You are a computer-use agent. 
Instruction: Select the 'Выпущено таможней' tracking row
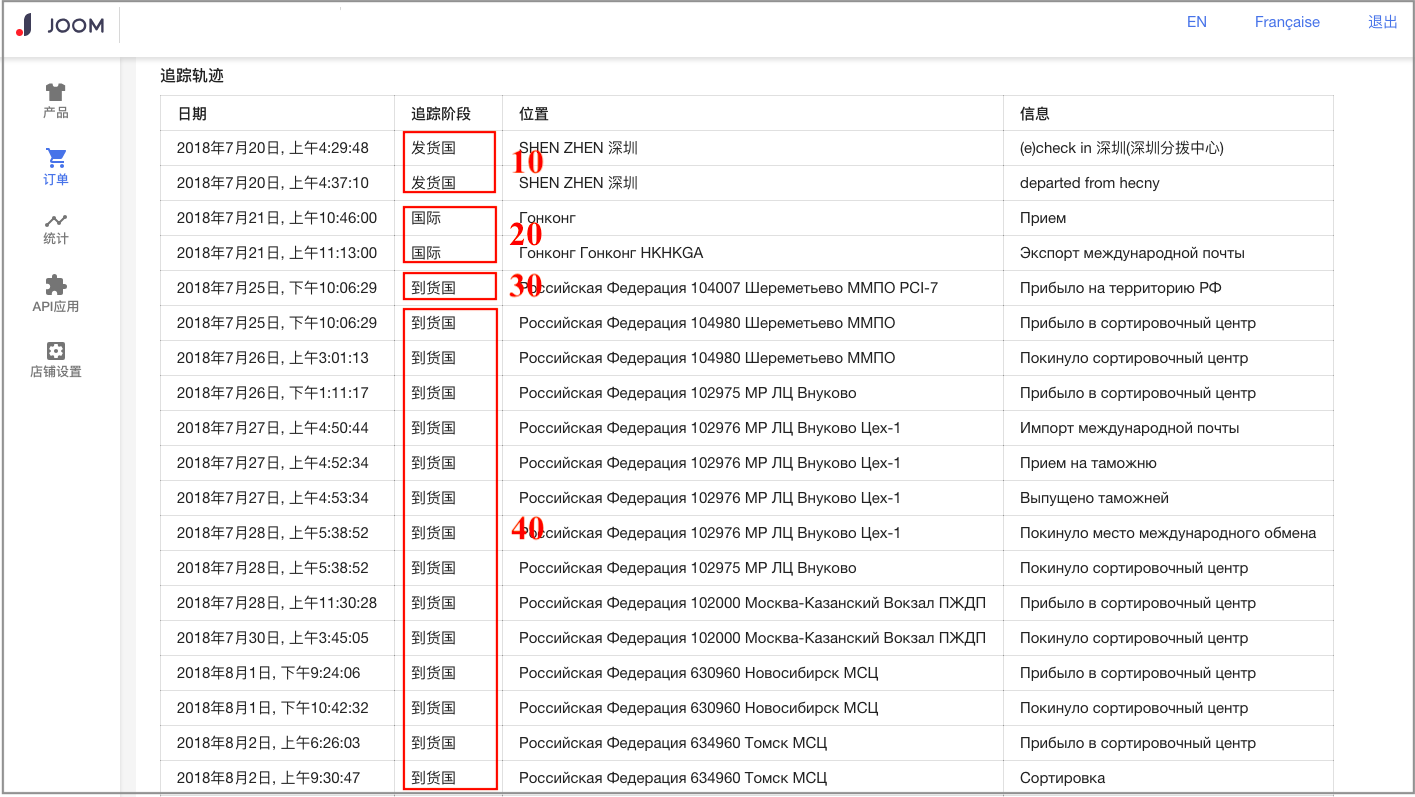(x=1094, y=498)
